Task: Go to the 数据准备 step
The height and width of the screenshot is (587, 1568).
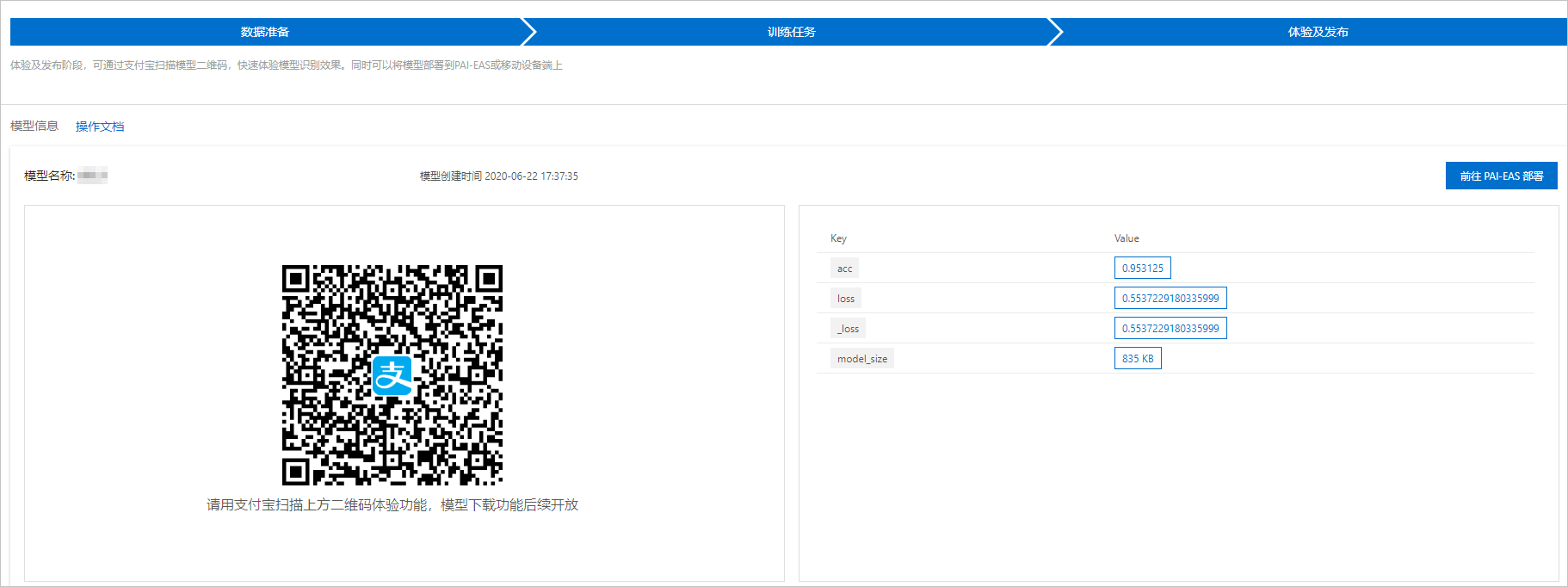Action: pyautogui.click(x=265, y=32)
